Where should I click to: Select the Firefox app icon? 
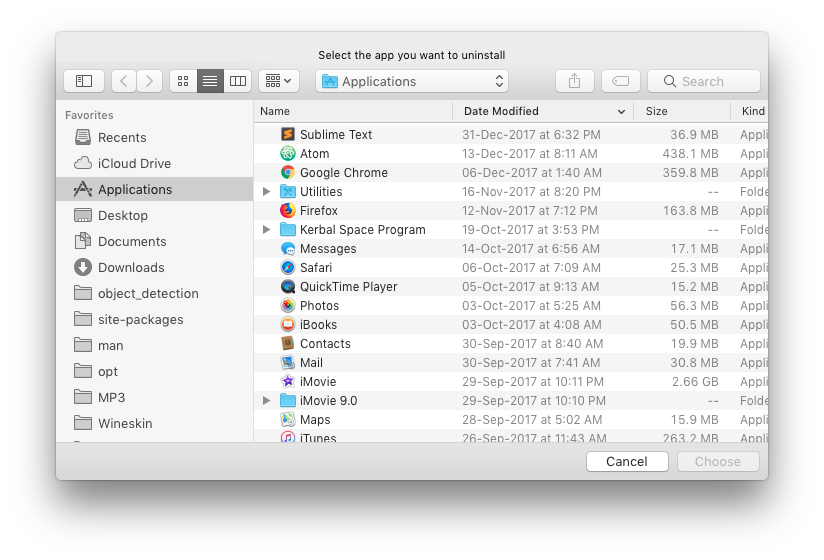tap(287, 210)
